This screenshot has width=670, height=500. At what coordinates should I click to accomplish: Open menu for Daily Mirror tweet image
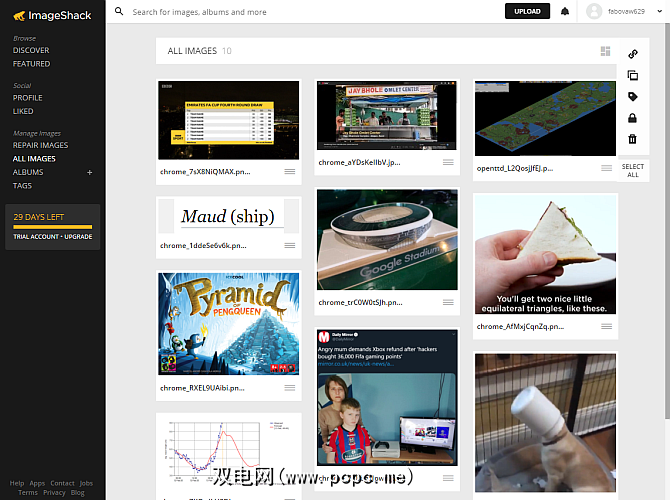448,478
